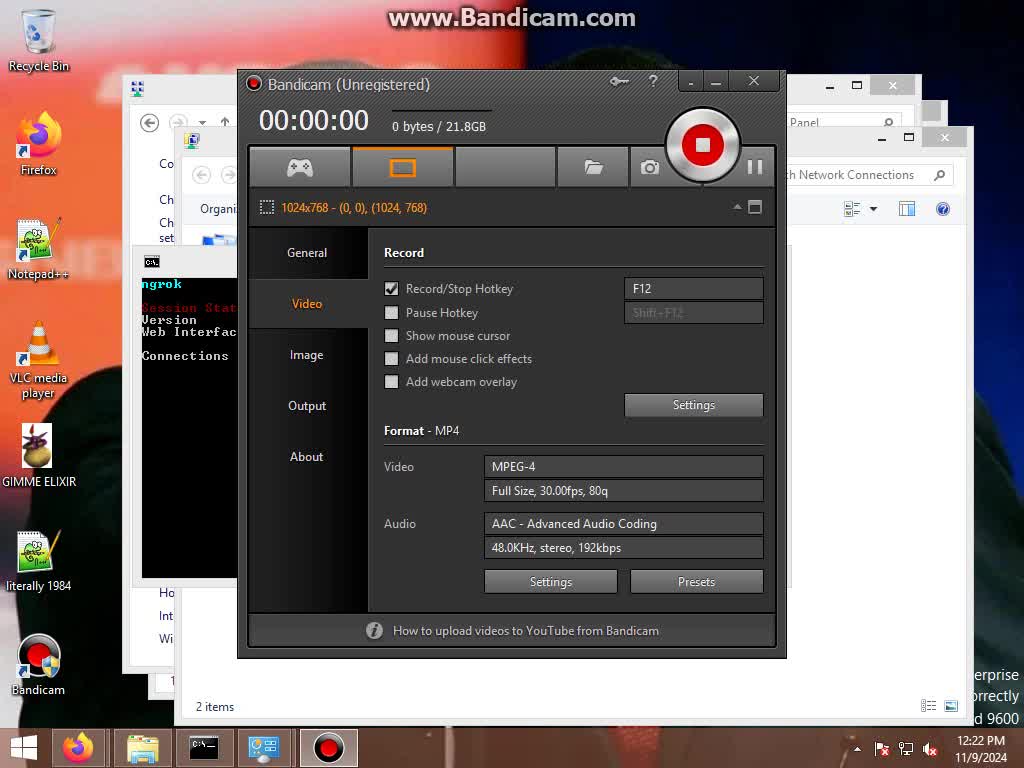This screenshot has width=1024, height=768.
Task: Switch to Command Prompt in the taskbar
Action: click(204, 748)
